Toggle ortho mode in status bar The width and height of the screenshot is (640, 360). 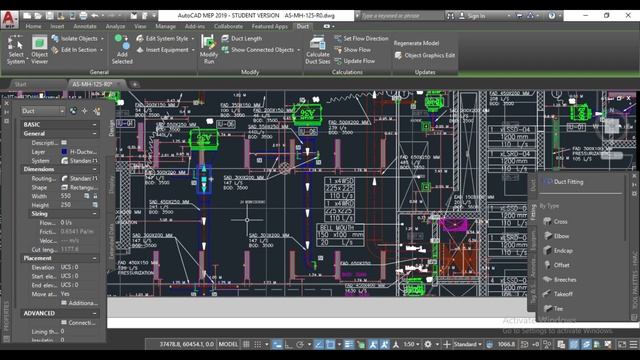pos(288,344)
